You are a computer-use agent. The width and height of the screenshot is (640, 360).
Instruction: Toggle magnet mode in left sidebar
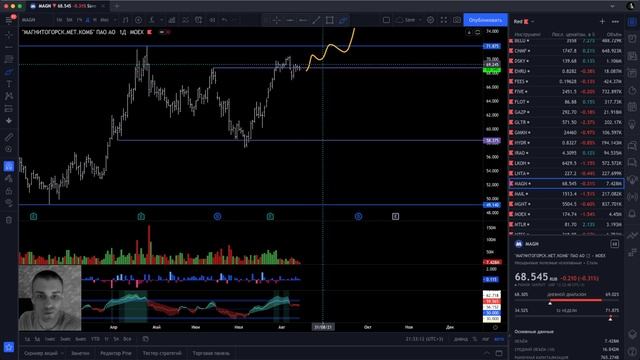pyautogui.click(x=9, y=166)
